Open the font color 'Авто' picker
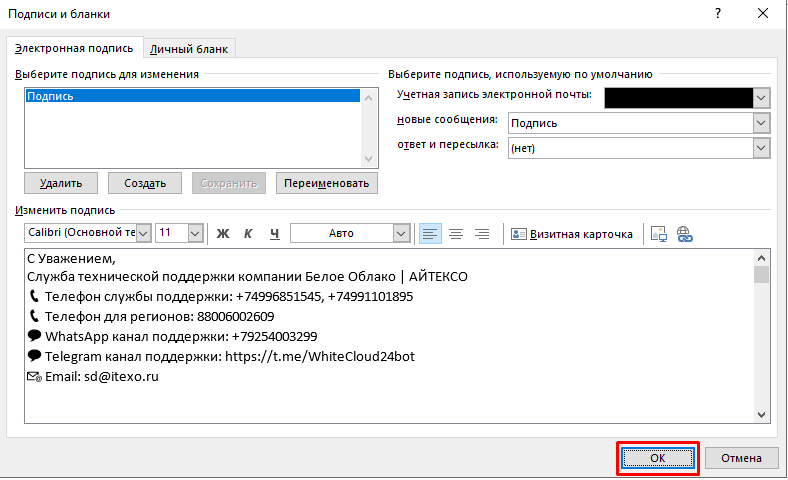788x480 pixels. (401, 233)
